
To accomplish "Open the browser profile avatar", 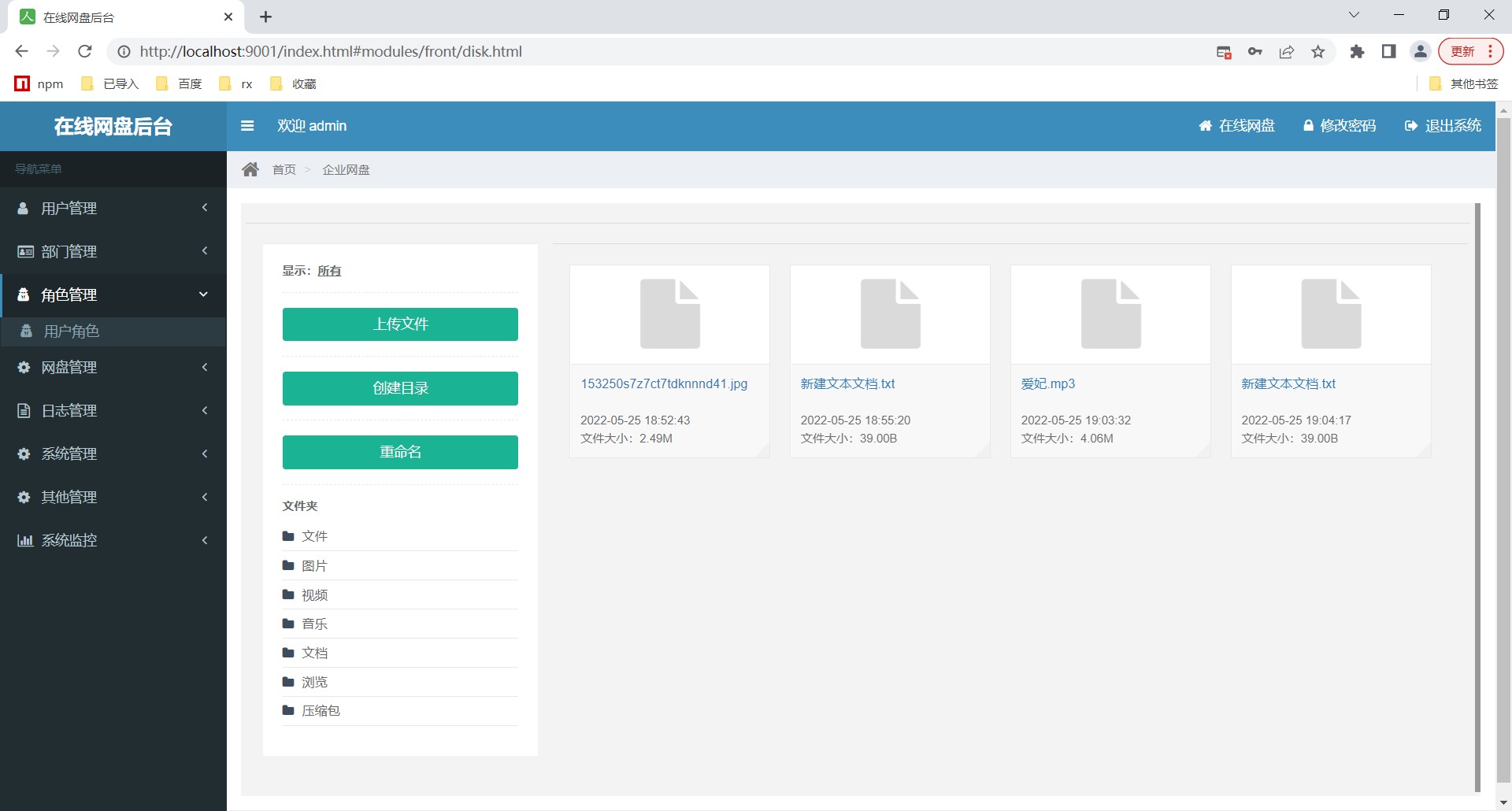I will (x=1421, y=52).
